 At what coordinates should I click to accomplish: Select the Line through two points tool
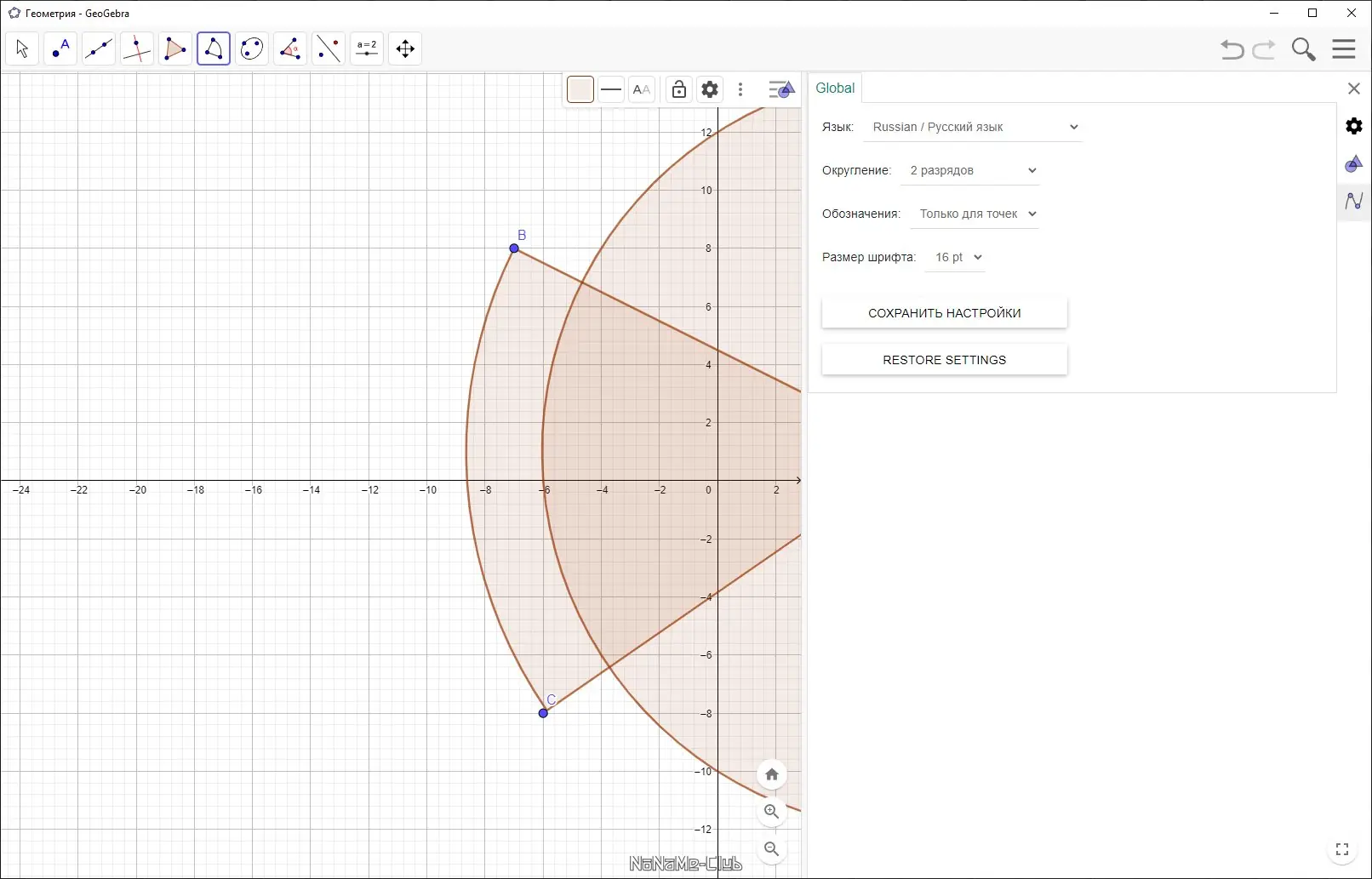tap(99, 49)
